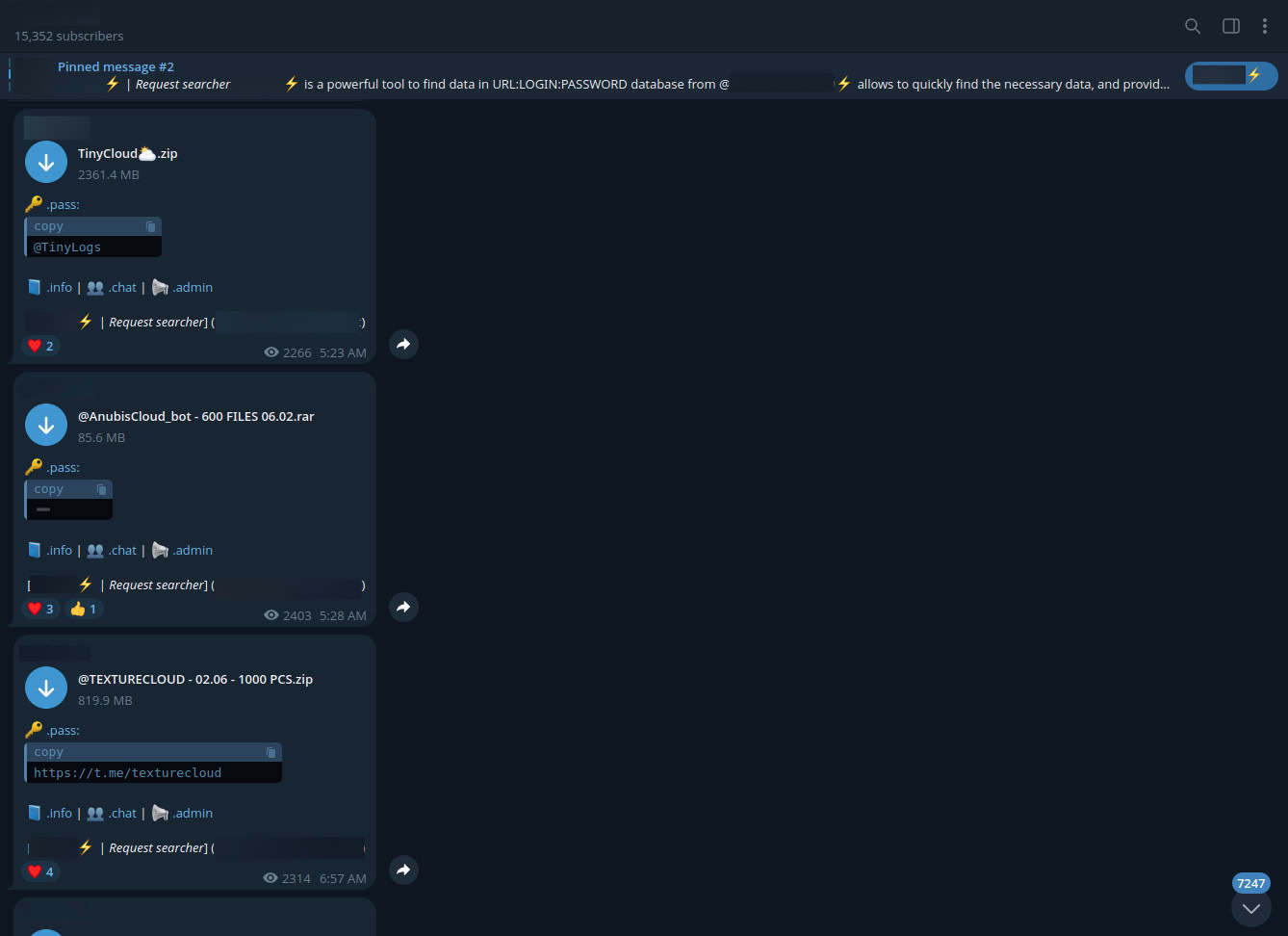Screen dimensions: 1288x936
Task: Click the download arrow for TinyCloud.zip
Action: (46, 163)
